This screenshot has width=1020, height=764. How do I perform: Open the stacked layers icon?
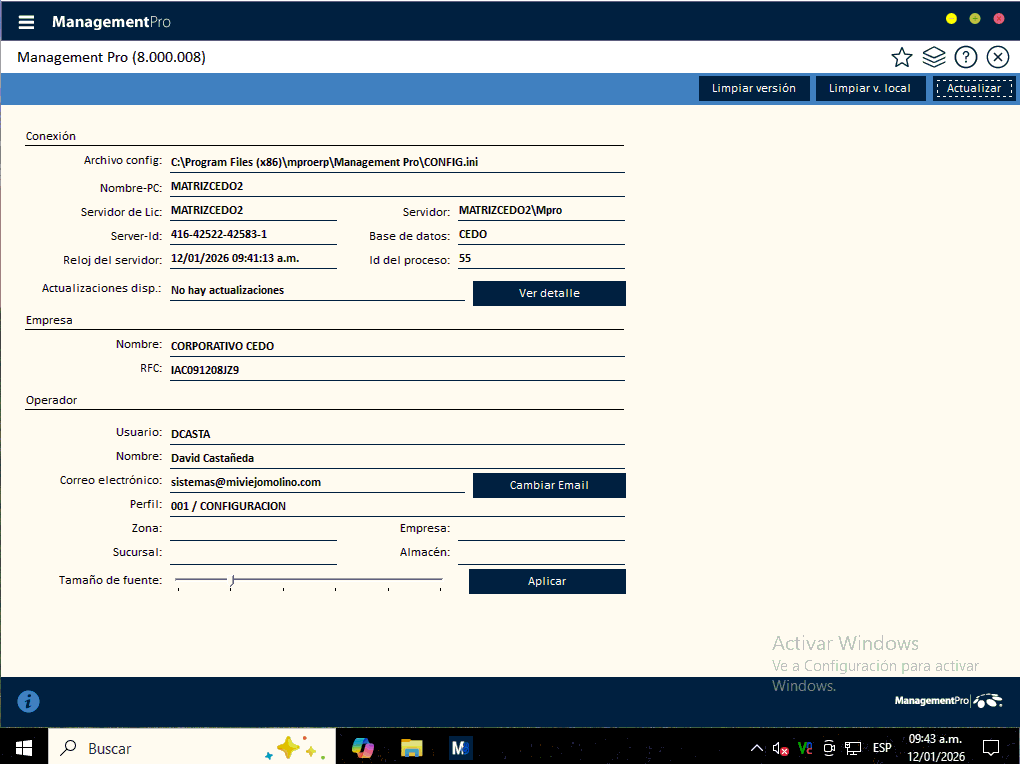coord(934,57)
